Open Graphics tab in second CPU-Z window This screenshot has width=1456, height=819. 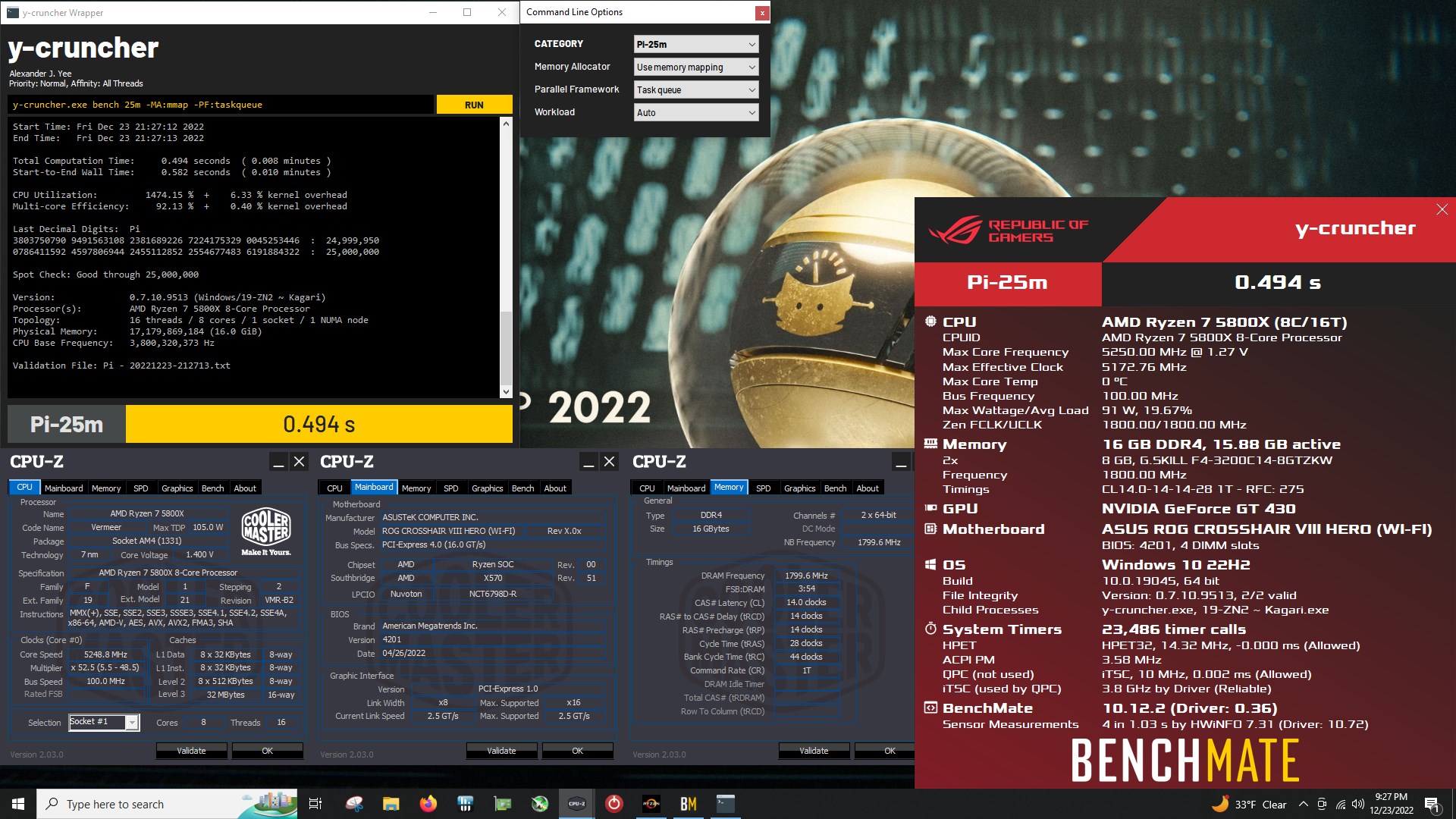click(488, 488)
